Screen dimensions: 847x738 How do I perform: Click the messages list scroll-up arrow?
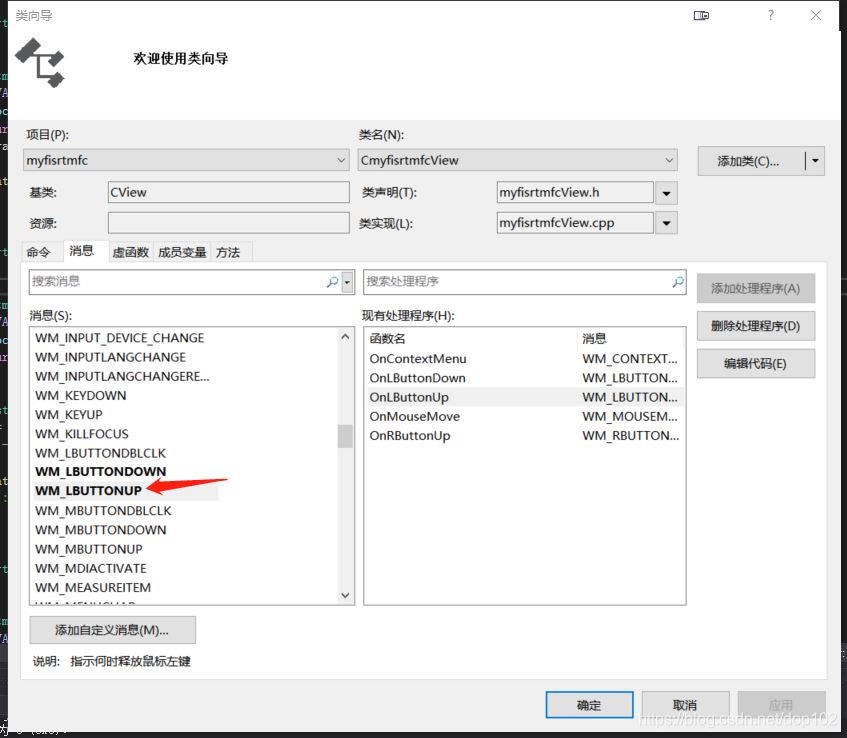point(345,337)
